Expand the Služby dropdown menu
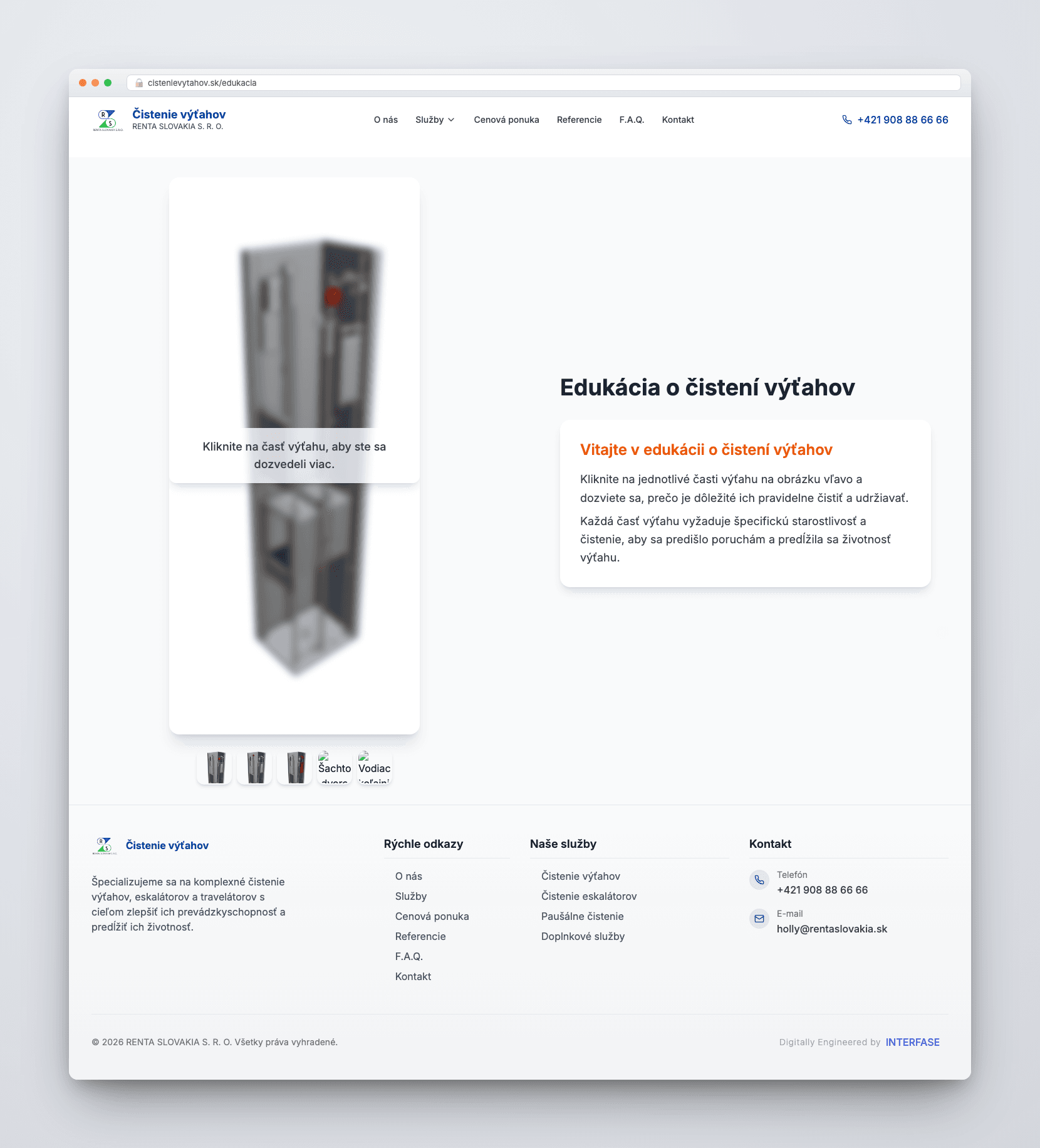Viewport: 1040px width, 1148px height. 435,120
